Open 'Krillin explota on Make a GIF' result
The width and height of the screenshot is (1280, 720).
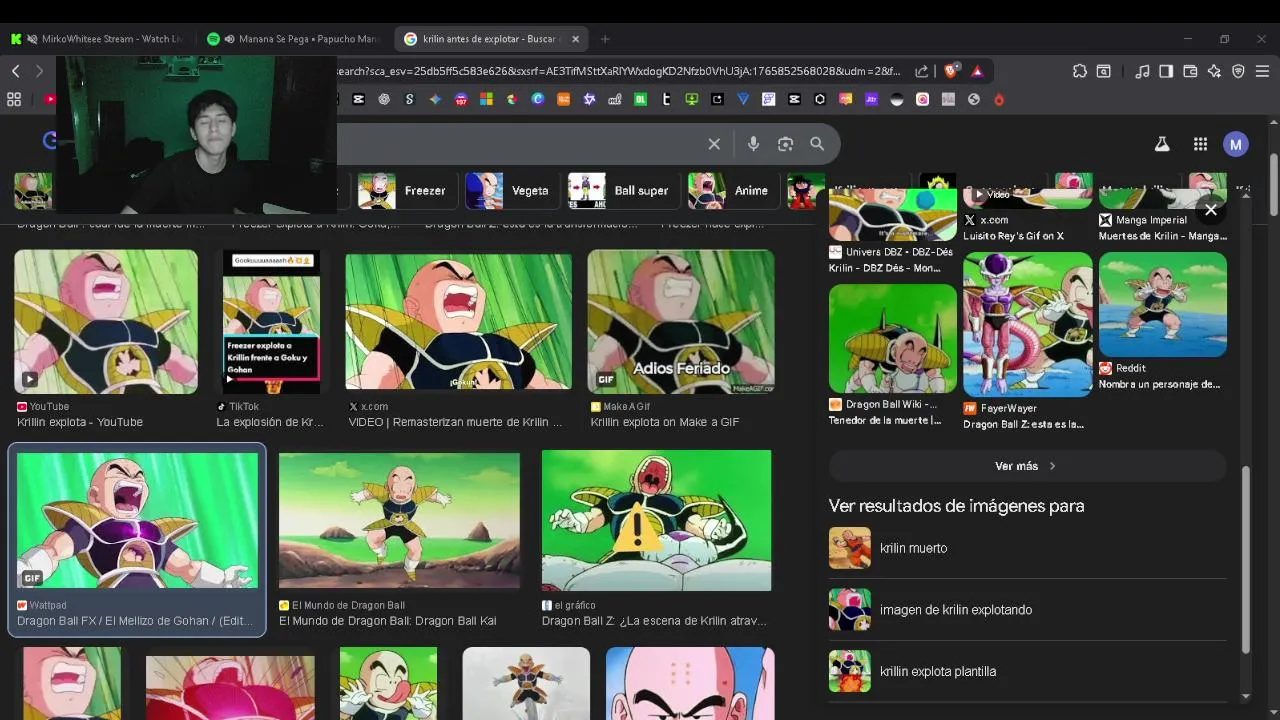(x=665, y=422)
